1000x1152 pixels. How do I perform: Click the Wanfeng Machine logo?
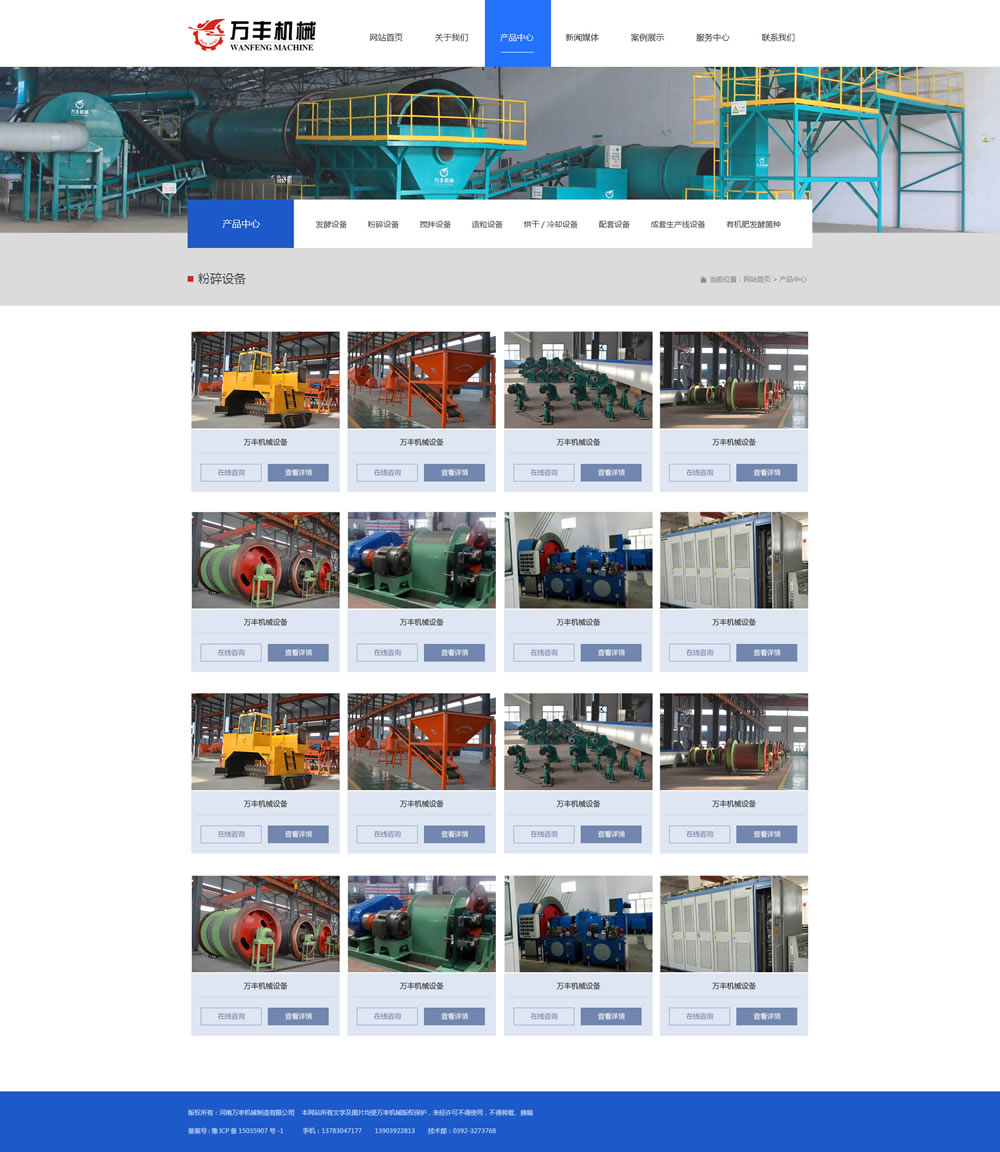[x=251, y=34]
